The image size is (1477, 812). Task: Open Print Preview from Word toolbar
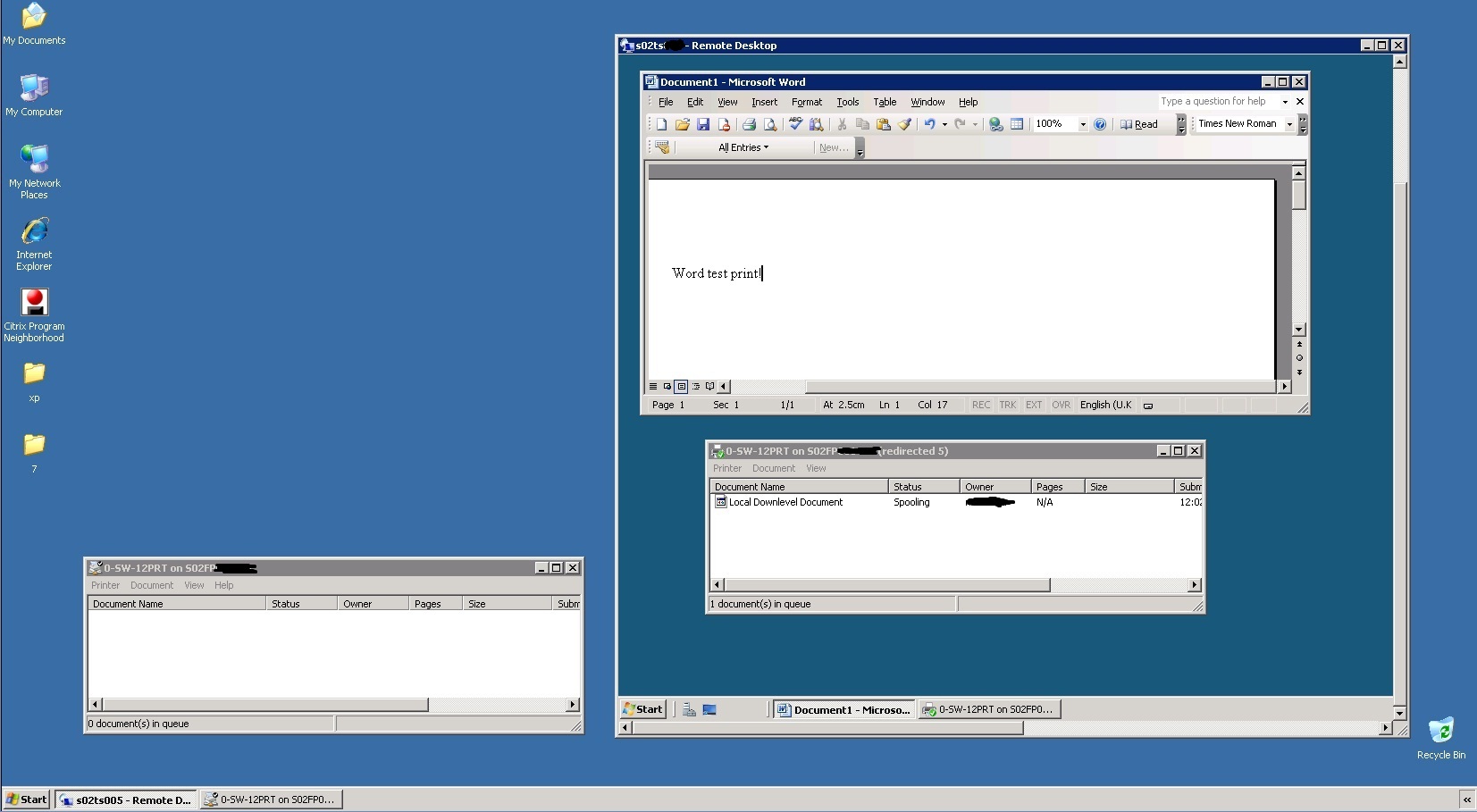pos(769,124)
